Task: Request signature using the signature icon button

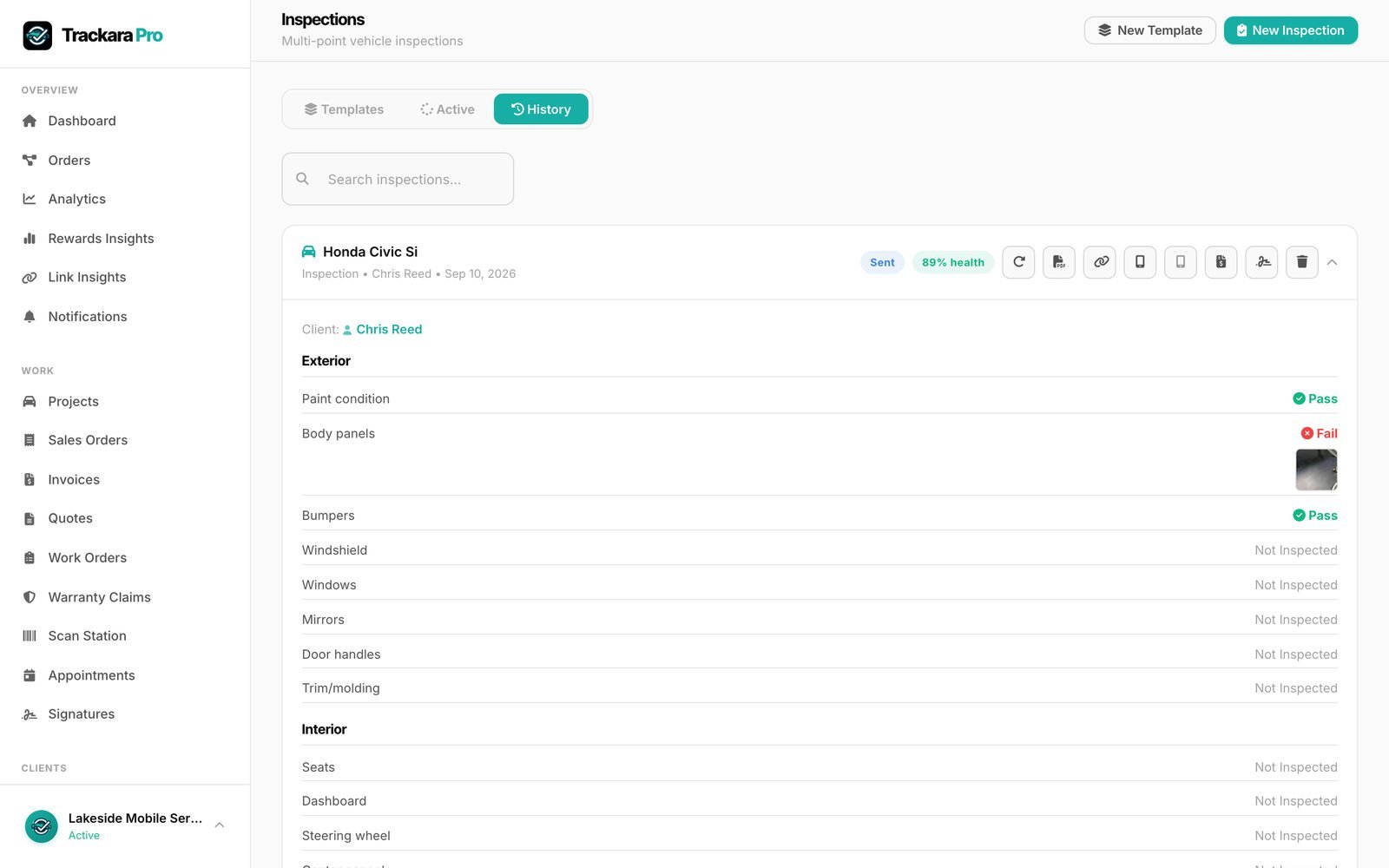Action: [x=1261, y=262]
